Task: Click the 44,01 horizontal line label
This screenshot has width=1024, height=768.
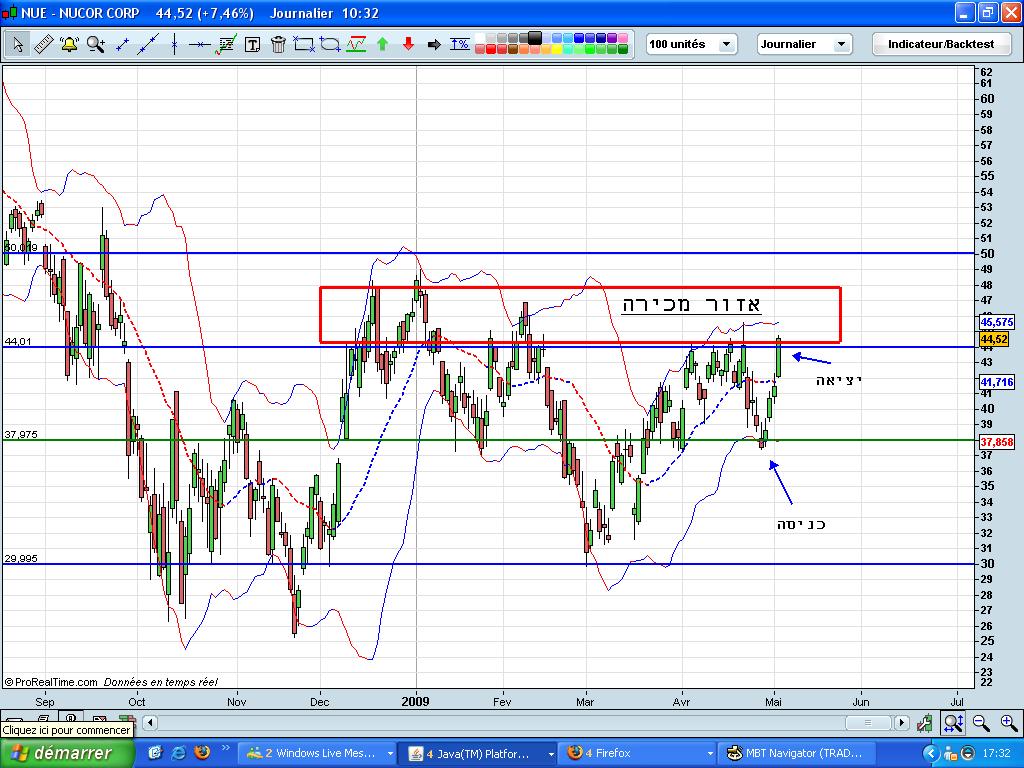Action: (18, 341)
